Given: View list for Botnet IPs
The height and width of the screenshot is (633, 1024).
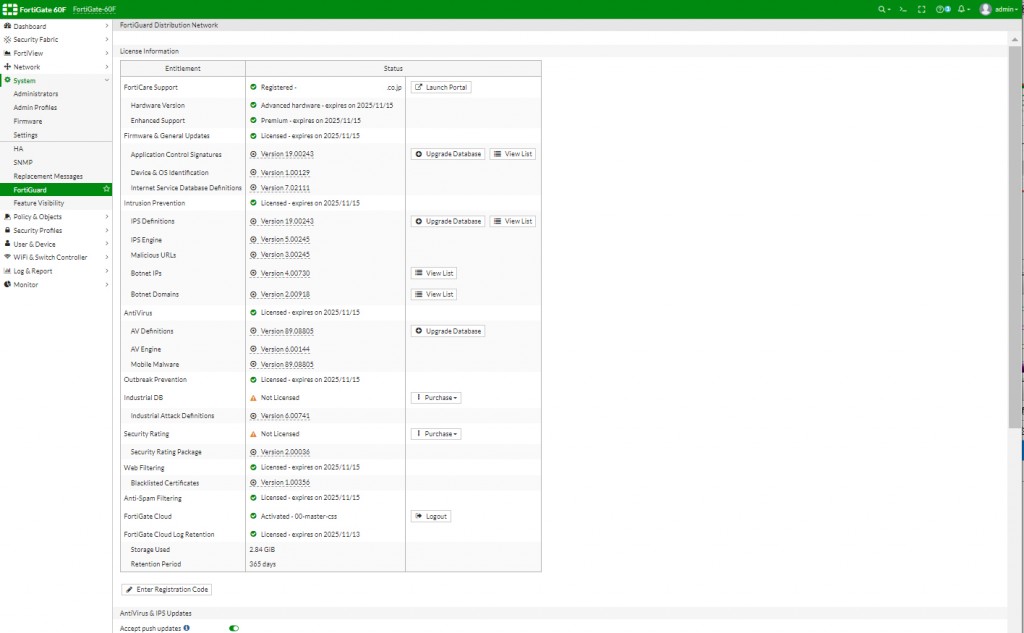Looking at the screenshot, I should click(x=434, y=273).
